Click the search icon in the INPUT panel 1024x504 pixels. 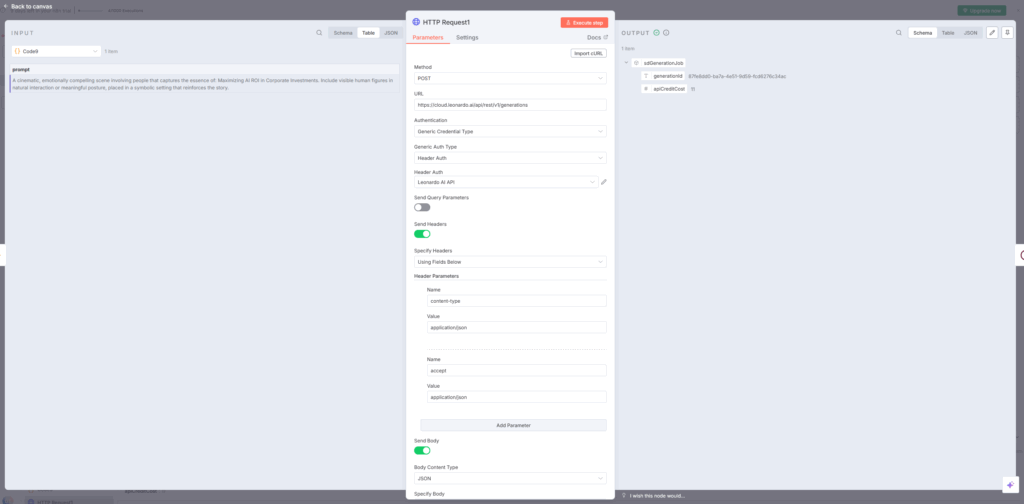click(x=319, y=33)
